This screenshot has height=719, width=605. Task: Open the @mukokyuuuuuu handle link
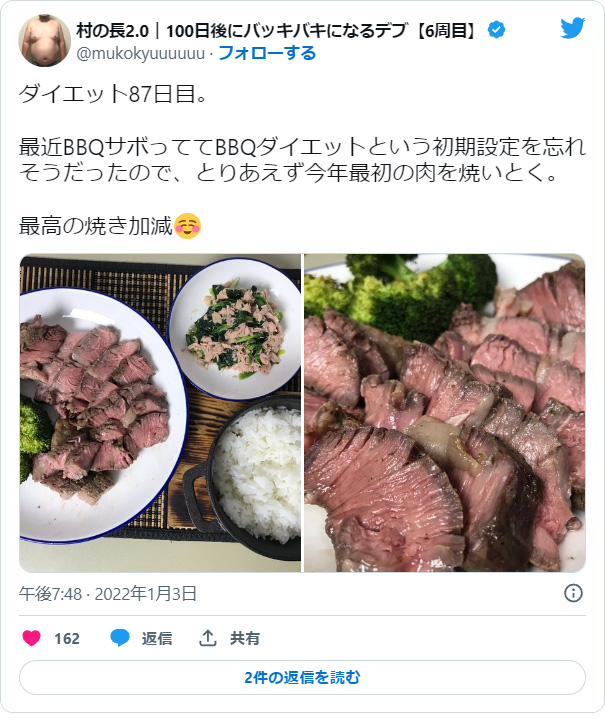[x=140, y=54]
